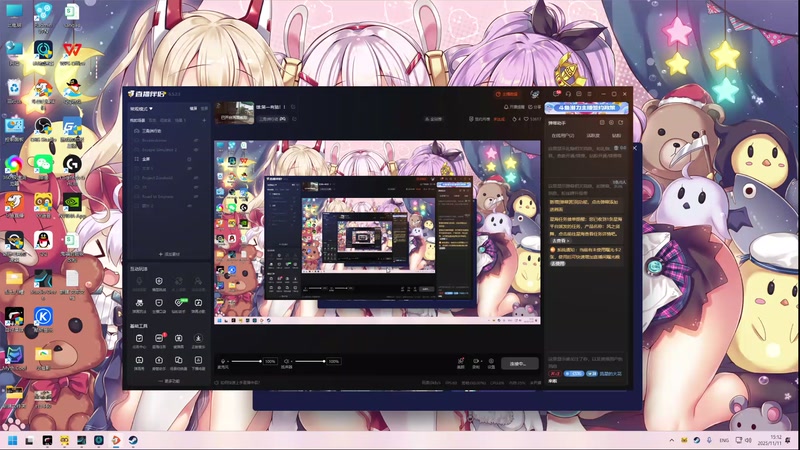Open the first icon in second basic tools row
This screenshot has width=800, height=450.
(139, 360)
